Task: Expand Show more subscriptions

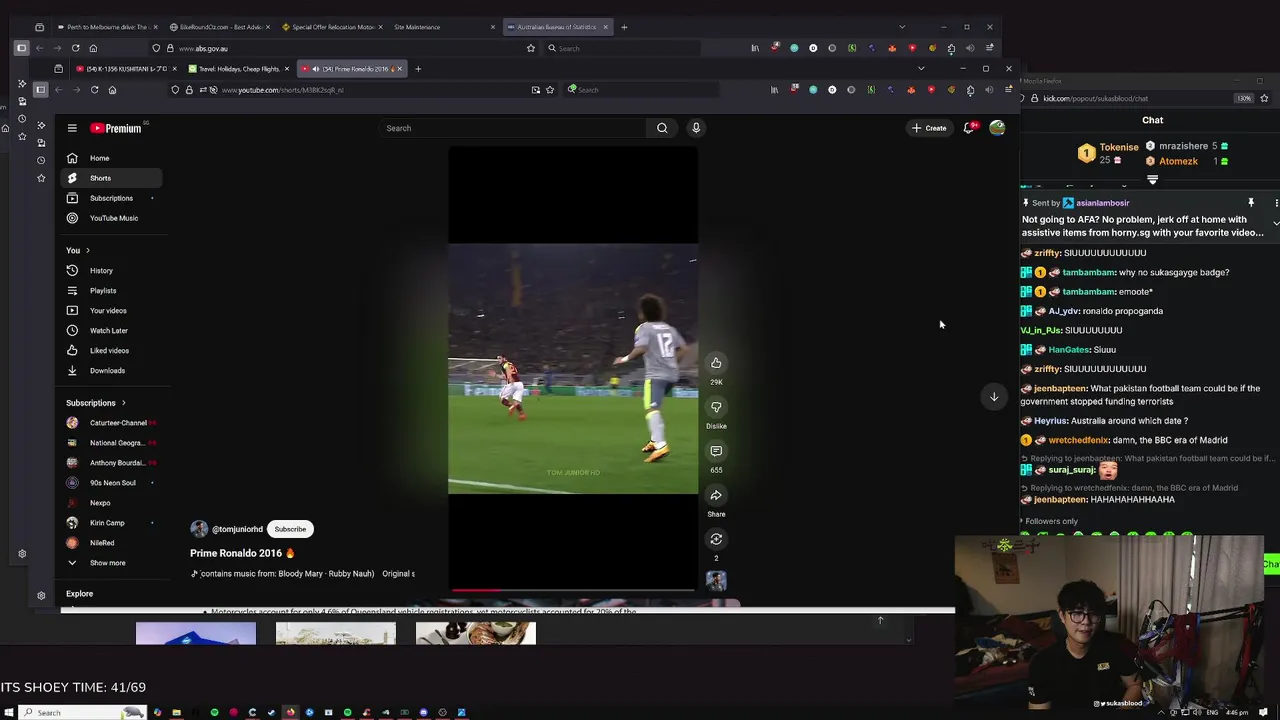Action: point(110,563)
